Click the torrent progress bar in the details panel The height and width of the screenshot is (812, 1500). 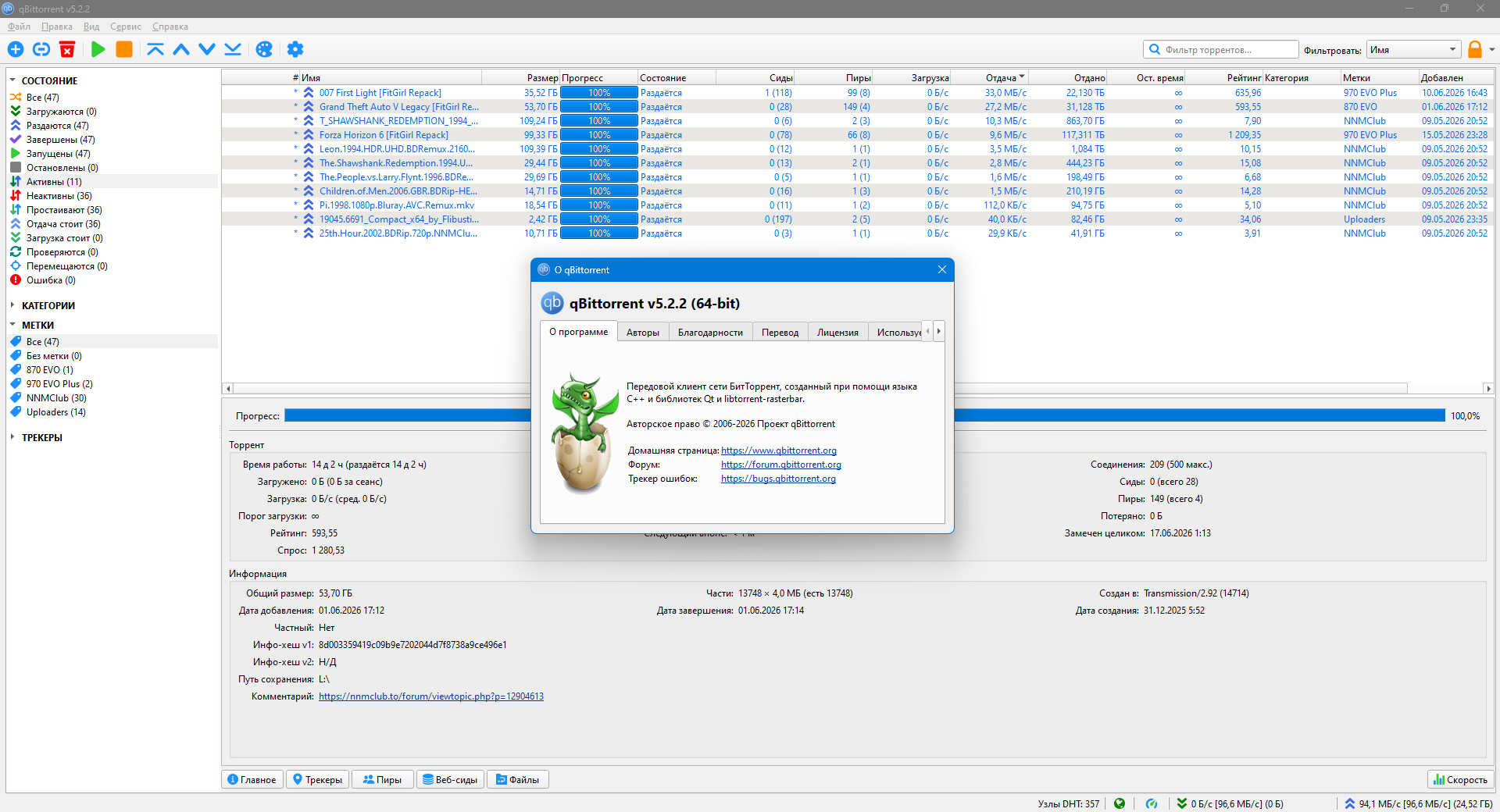[x=865, y=415]
